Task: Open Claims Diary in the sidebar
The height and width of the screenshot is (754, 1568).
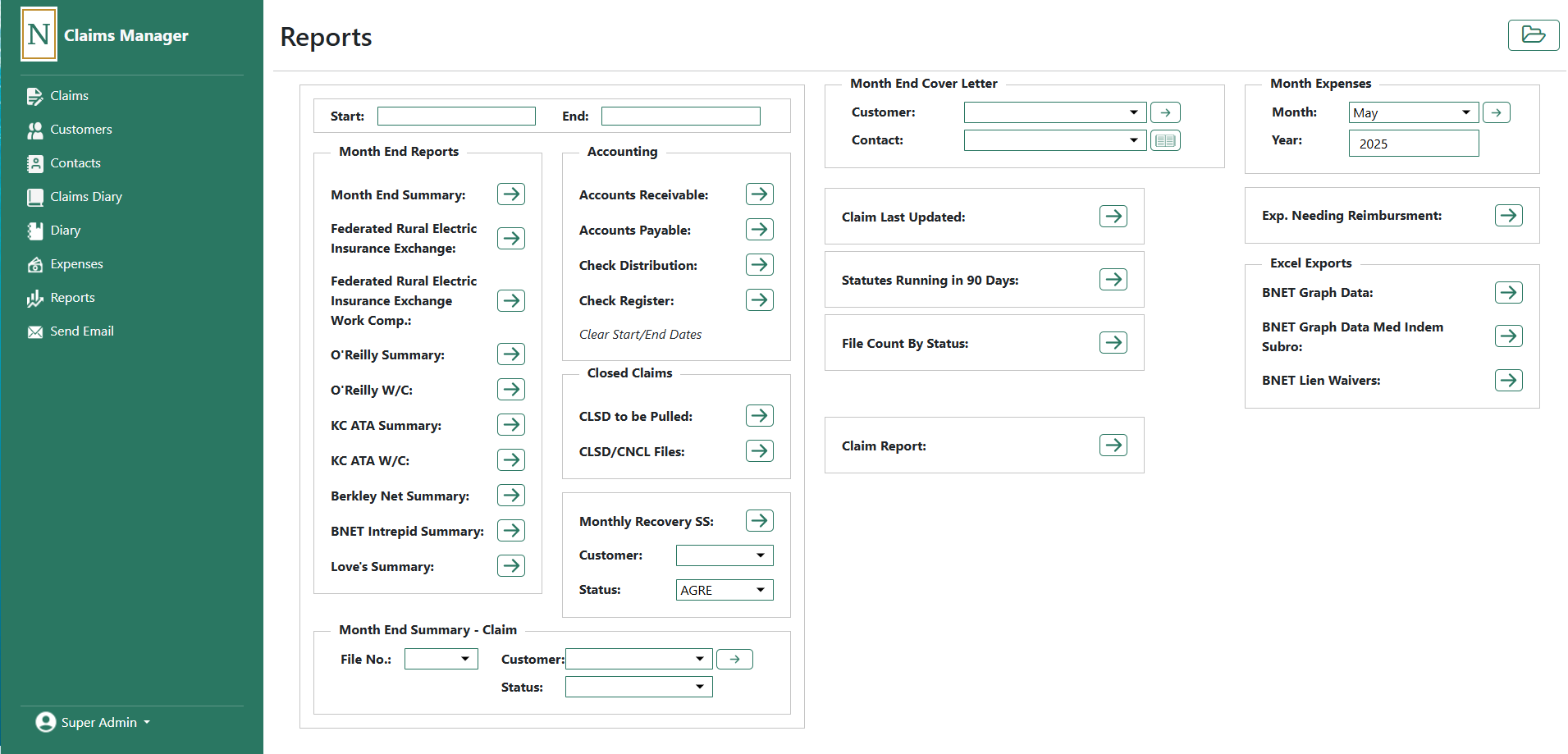Action: 85,197
